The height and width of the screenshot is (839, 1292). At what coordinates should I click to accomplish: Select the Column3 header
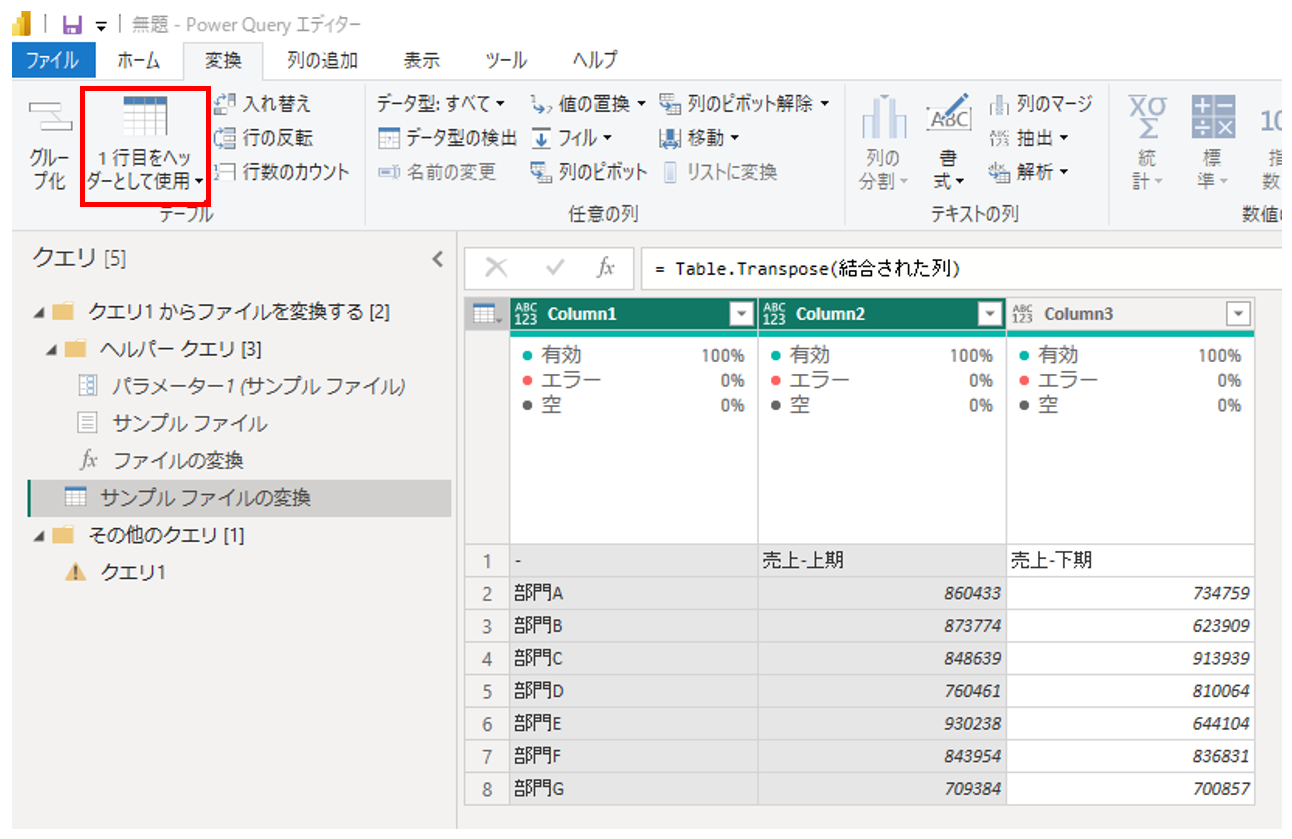point(1130,314)
